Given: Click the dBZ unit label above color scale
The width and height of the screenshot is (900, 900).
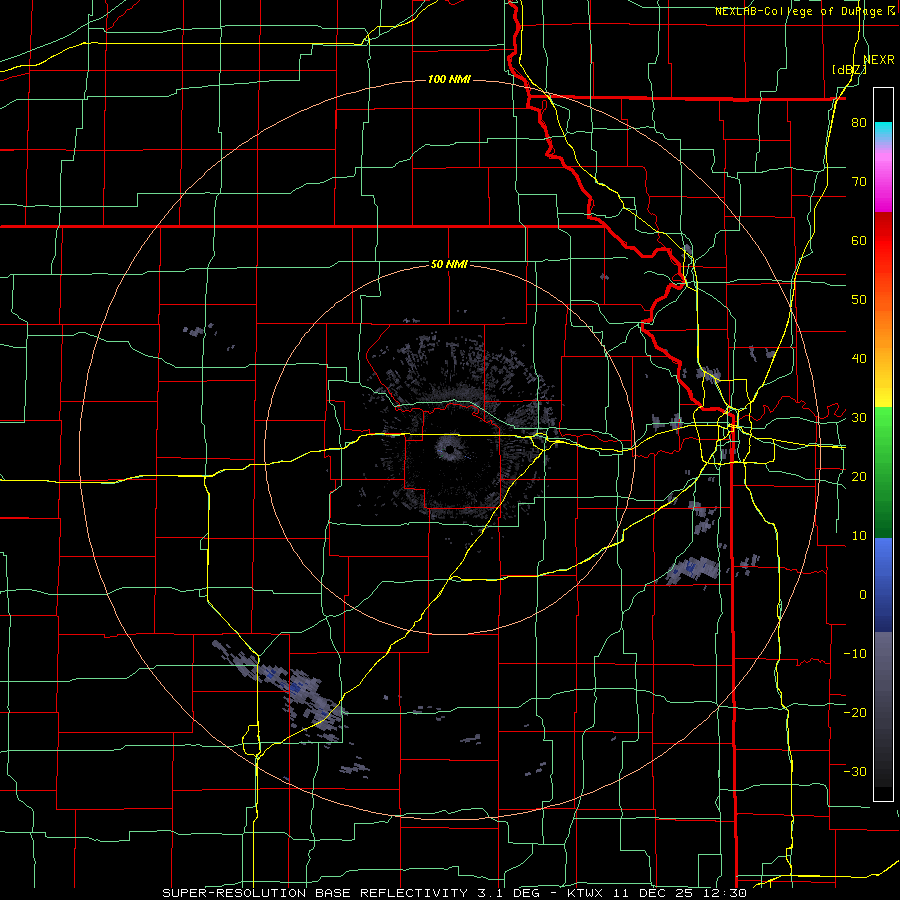Looking at the screenshot, I should pos(849,69).
